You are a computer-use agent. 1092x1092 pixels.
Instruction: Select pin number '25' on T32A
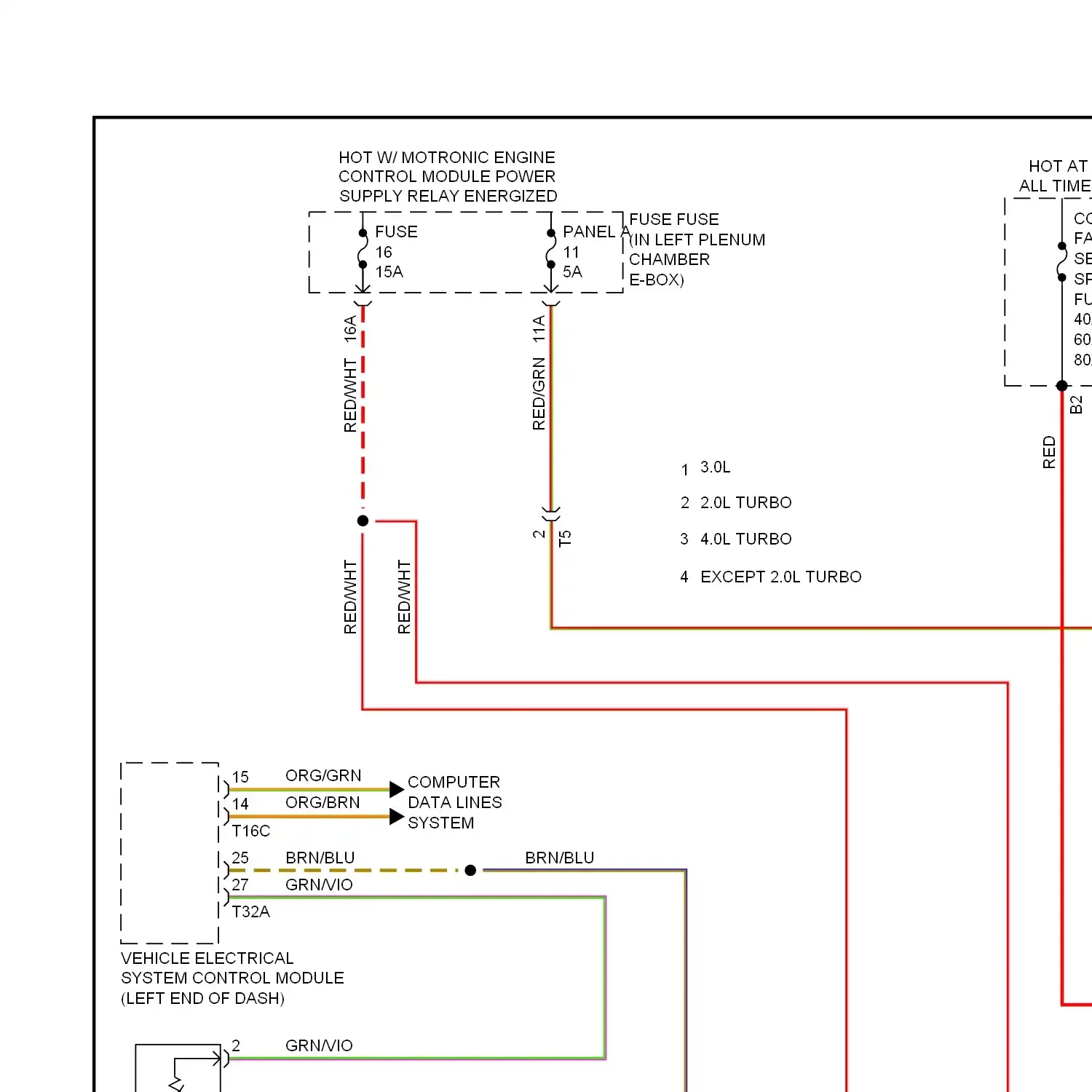[240, 858]
